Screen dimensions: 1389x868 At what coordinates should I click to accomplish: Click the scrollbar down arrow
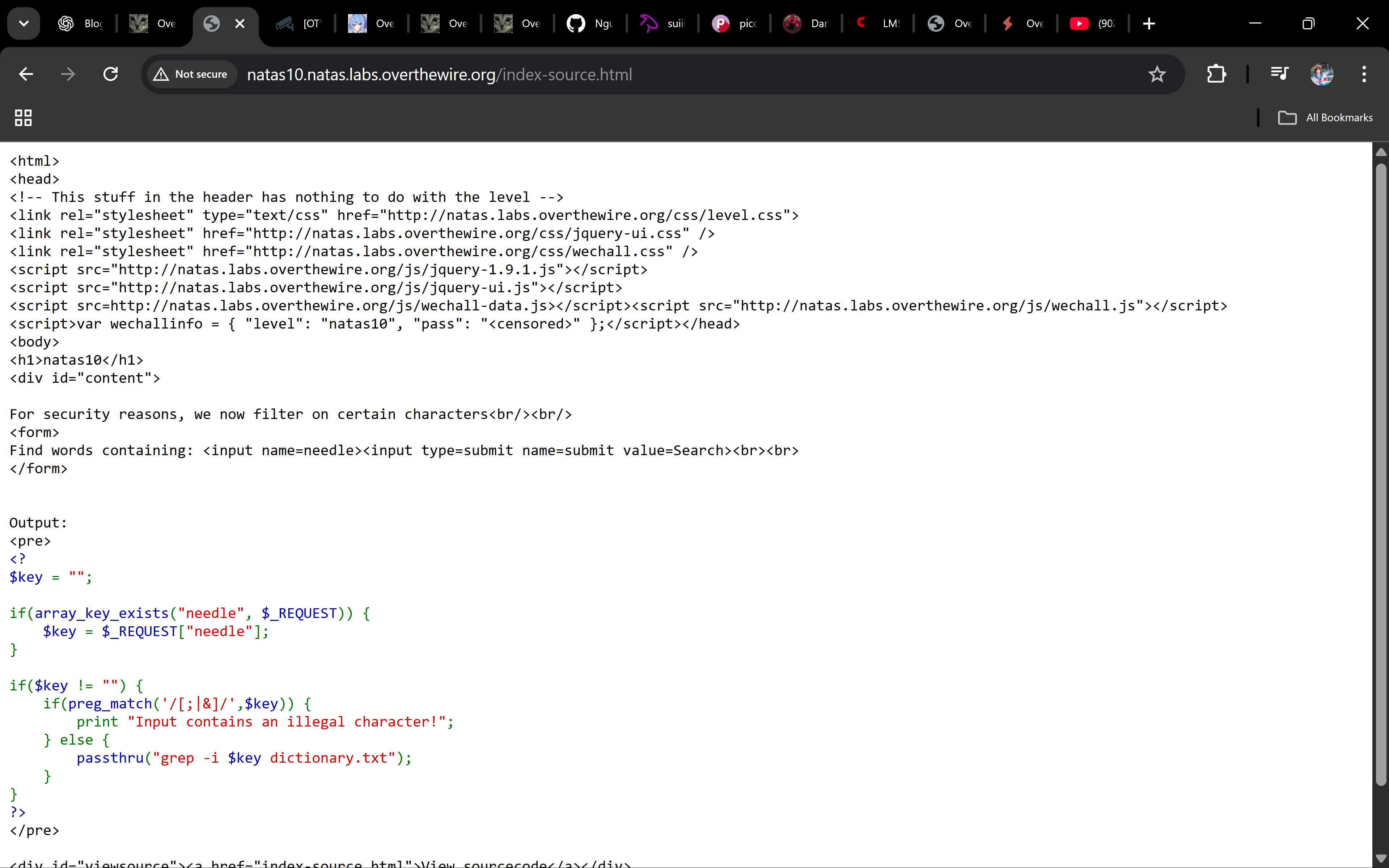1380,858
